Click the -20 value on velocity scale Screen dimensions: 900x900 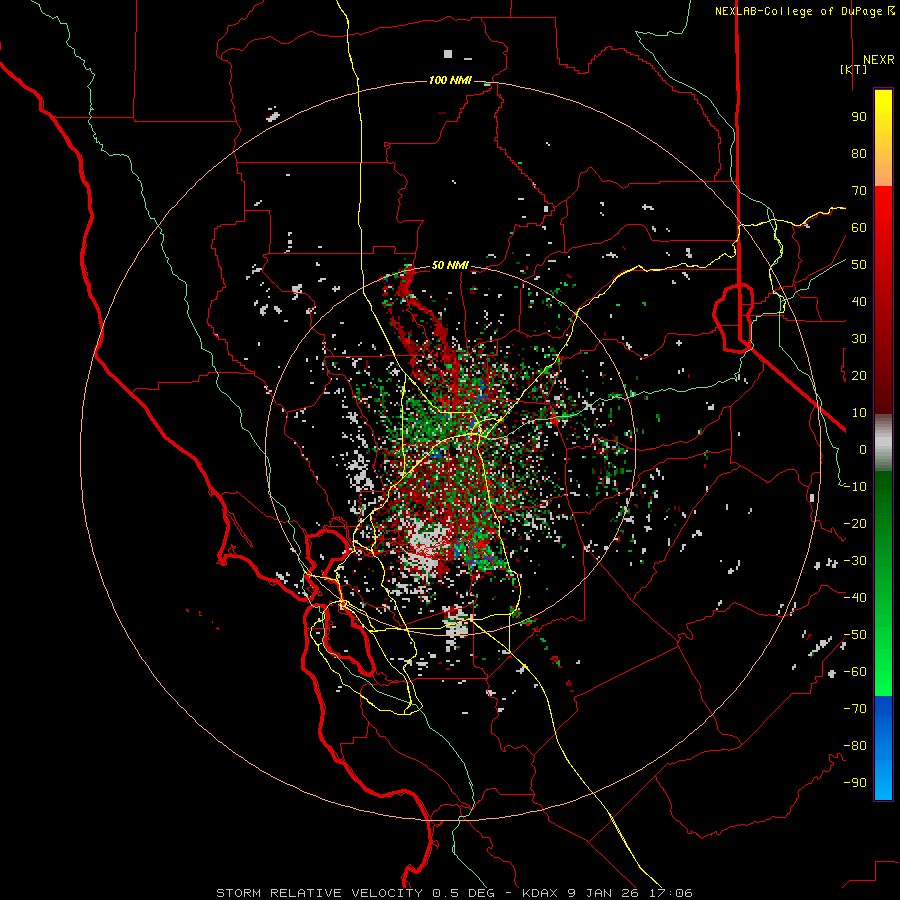pyautogui.click(x=855, y=524)
